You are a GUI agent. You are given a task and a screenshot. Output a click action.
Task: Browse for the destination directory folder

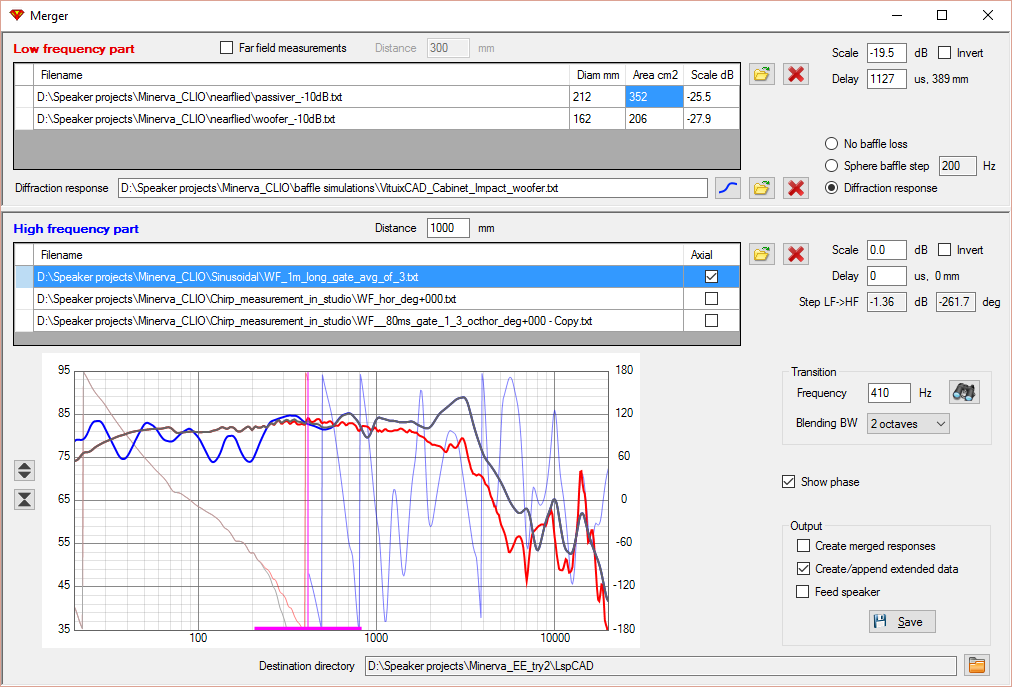[x=977, y=665]
